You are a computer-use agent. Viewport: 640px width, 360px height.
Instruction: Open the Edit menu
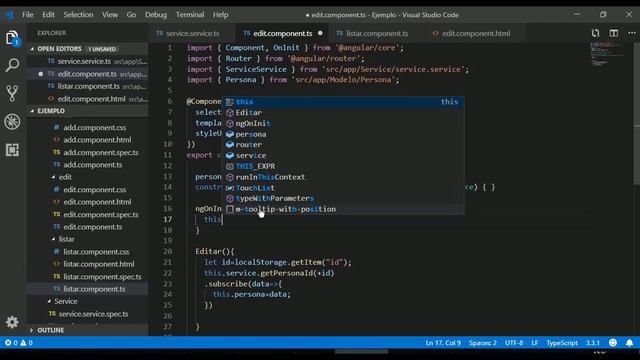coord(48,15)
